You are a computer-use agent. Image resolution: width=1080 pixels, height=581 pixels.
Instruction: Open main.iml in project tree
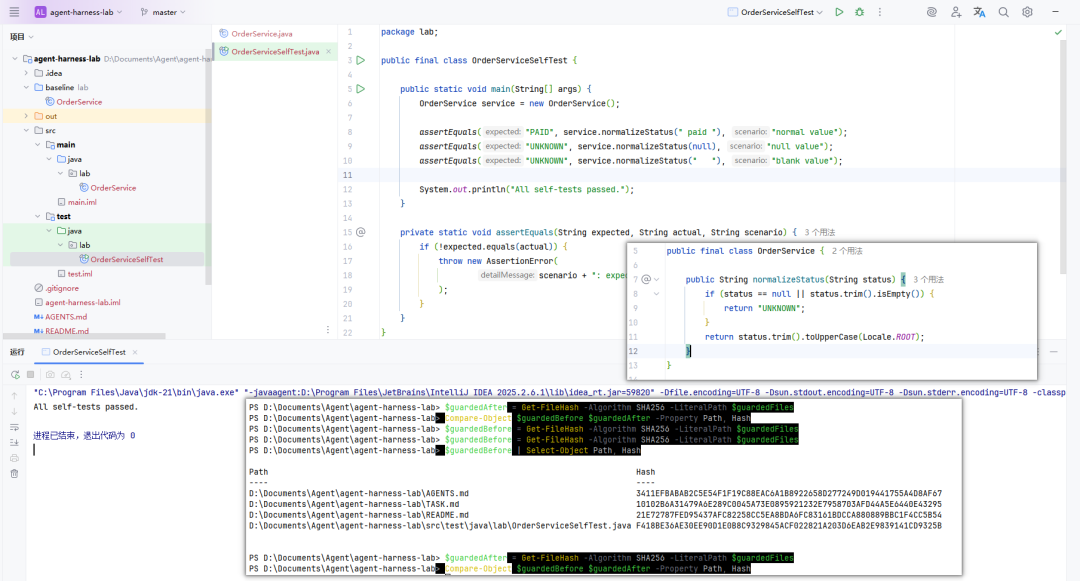pyautogui.click(x=76, y=202)
